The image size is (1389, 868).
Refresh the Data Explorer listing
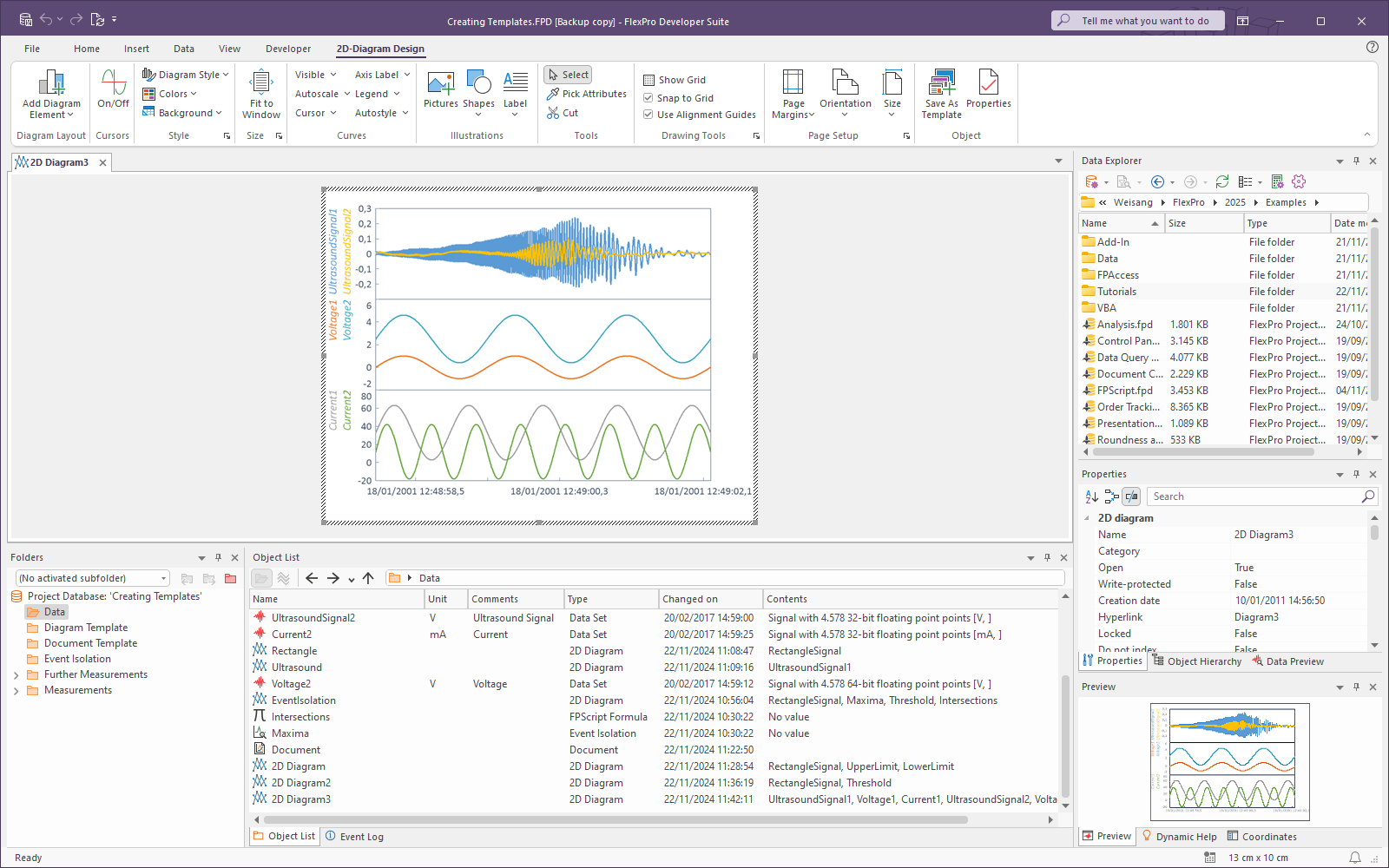[x=1222, y=181]
